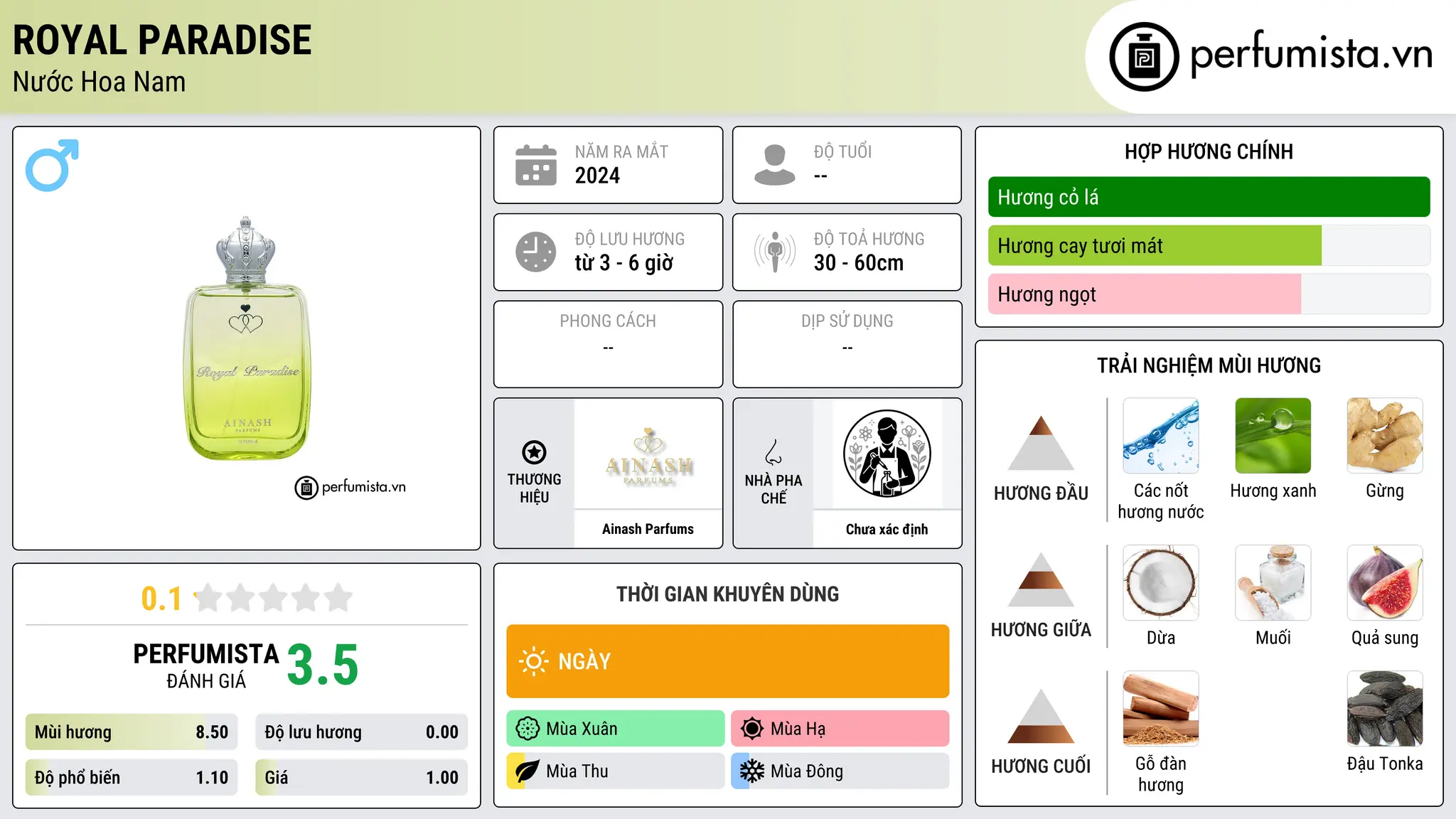
Task: Click the Ainash Parfums brand logo
Action: click(648, 455)
